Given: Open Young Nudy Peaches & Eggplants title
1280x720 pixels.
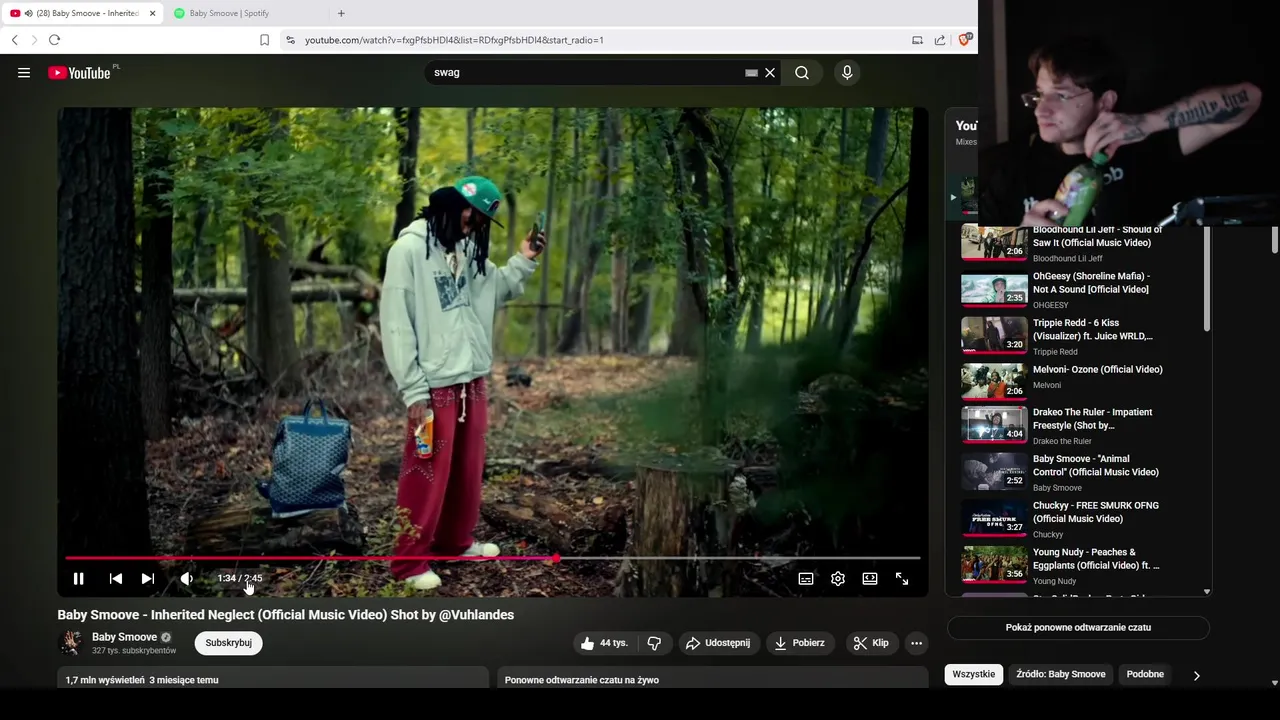Looking at the screenshot, I should [x=1096, y=559].
